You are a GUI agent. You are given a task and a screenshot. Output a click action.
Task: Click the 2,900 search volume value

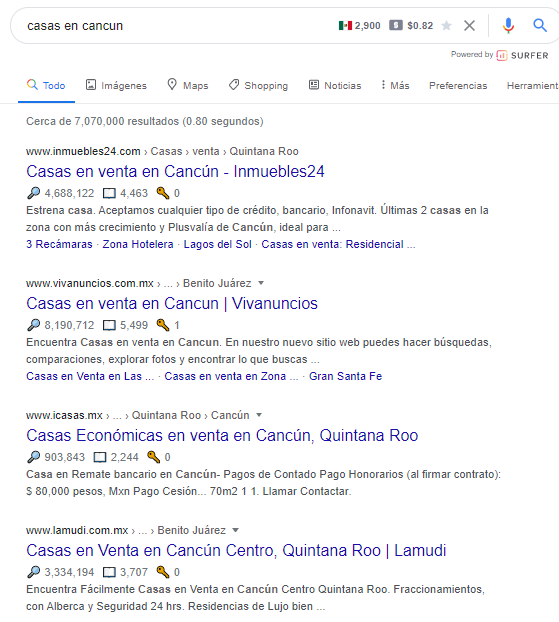(367, 26)
